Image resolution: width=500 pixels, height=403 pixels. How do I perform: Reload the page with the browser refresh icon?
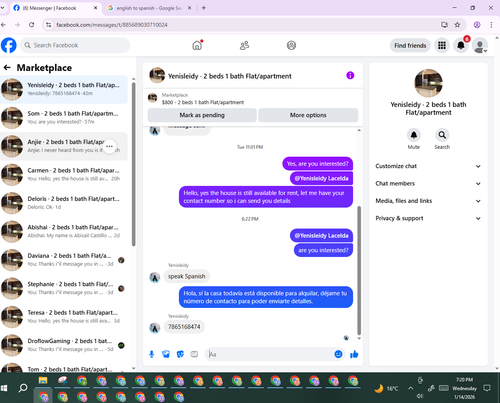point(31,25)
